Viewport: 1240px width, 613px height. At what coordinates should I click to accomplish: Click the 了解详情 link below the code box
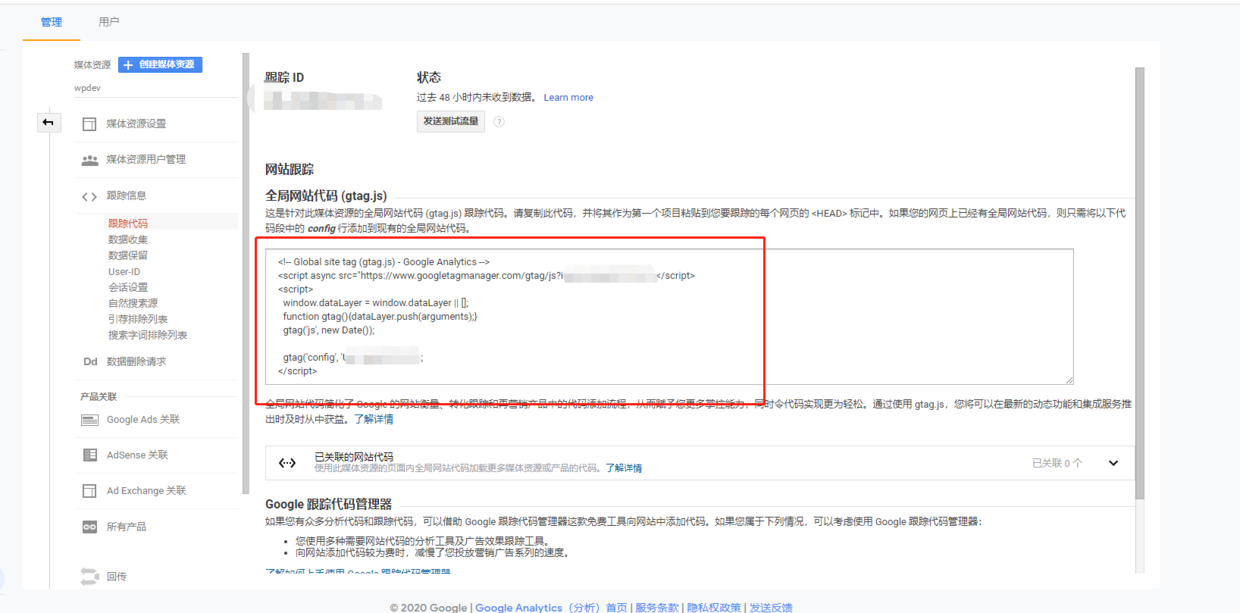pyautogui.click(x=373, y=419)
